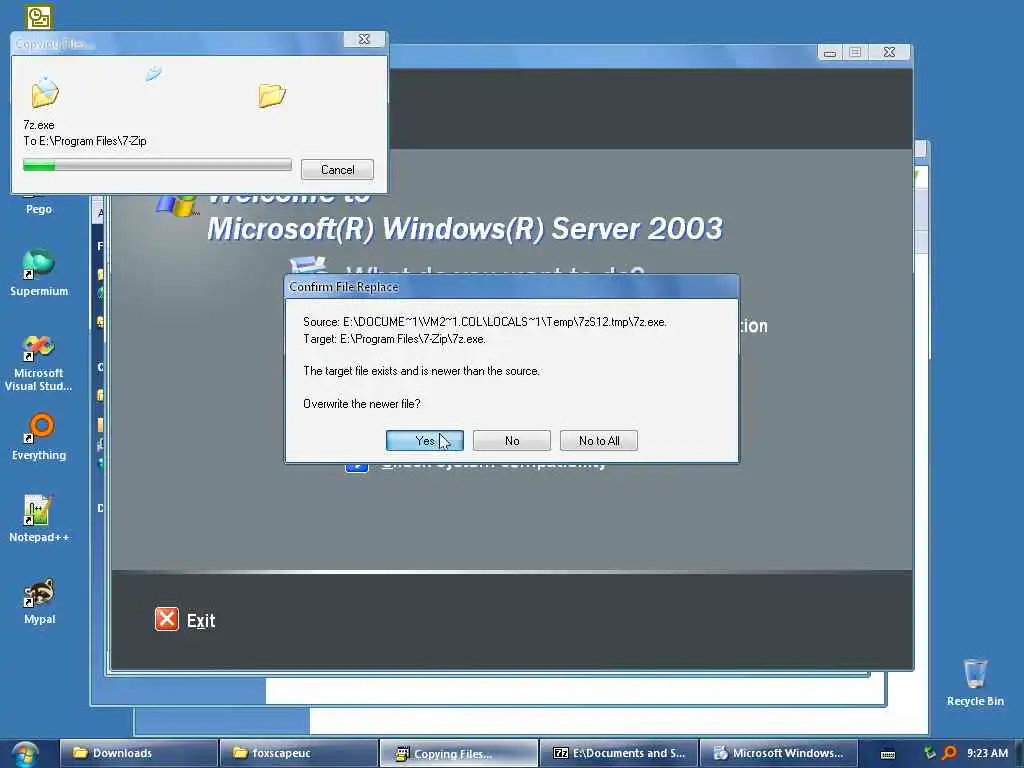Click the Exit red X icon
Screen dimensions: 1024x768
coord(167,619)
